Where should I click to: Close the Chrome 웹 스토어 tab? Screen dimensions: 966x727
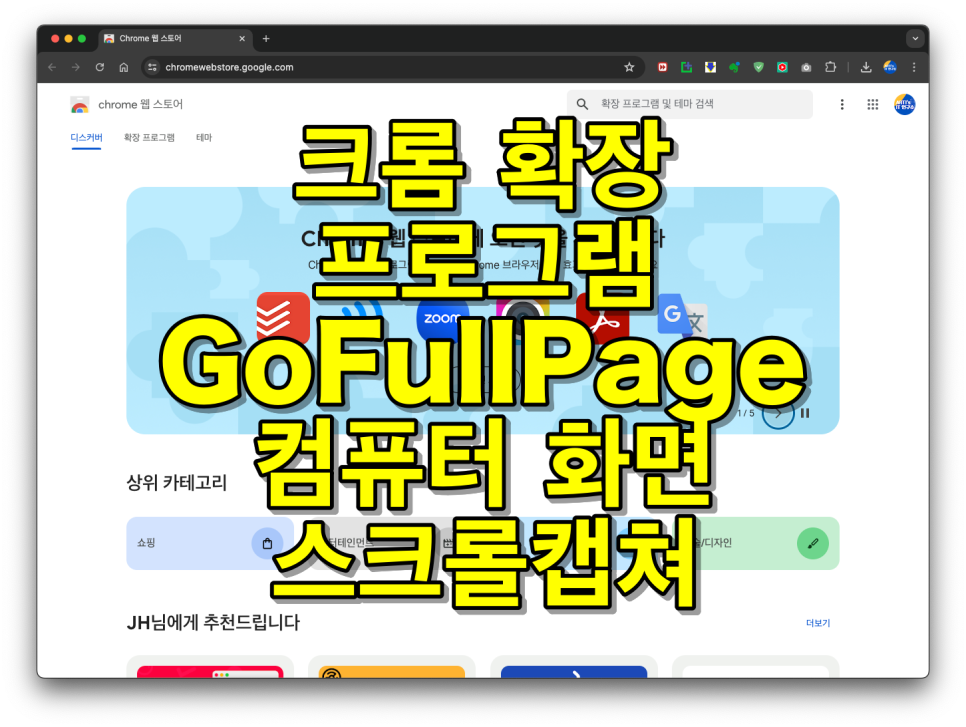coord(242,38)
